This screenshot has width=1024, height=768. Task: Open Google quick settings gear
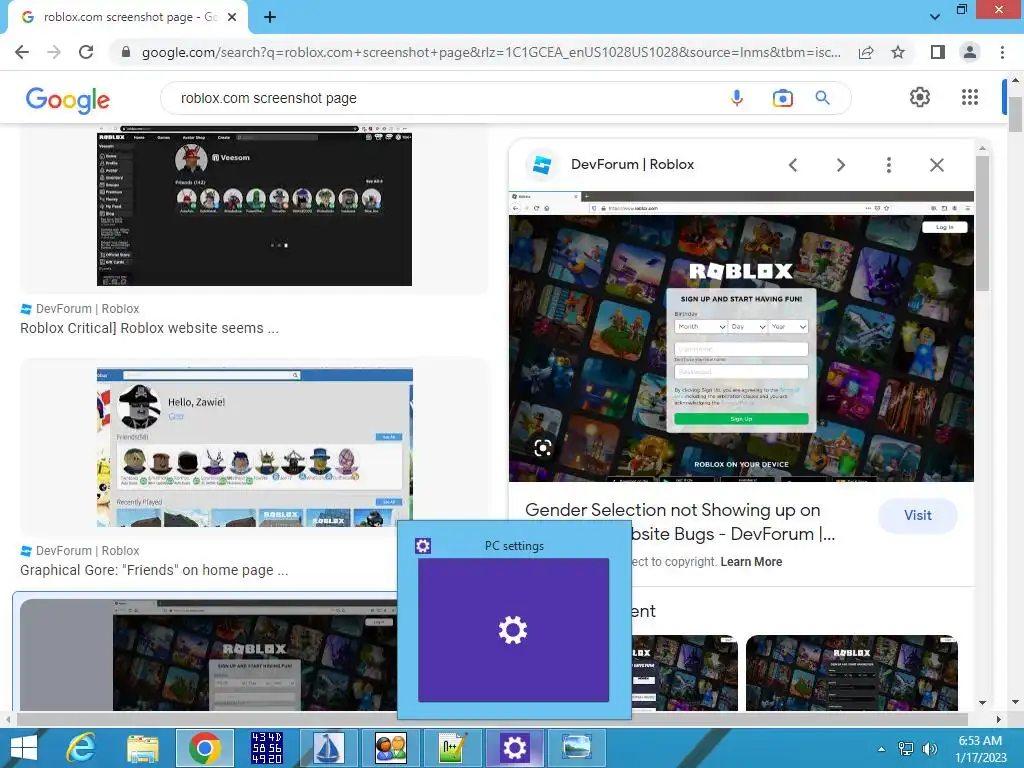click(x=920, y=97)
